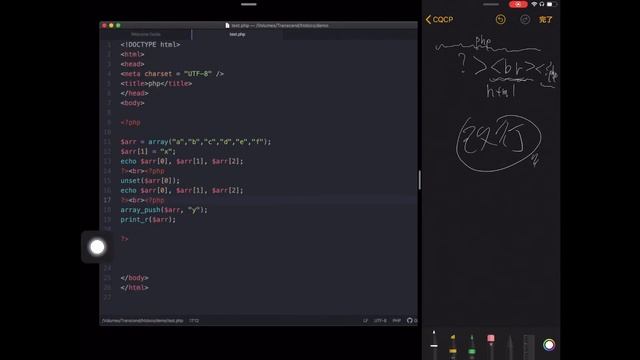Viewport: 640px width, 360px height.
Task: Switch to the test.php editor tab
Action: [238, 34]
